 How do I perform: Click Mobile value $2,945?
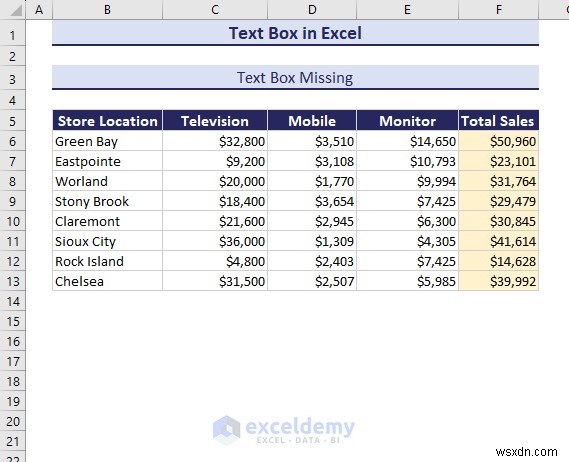(312, 221)
